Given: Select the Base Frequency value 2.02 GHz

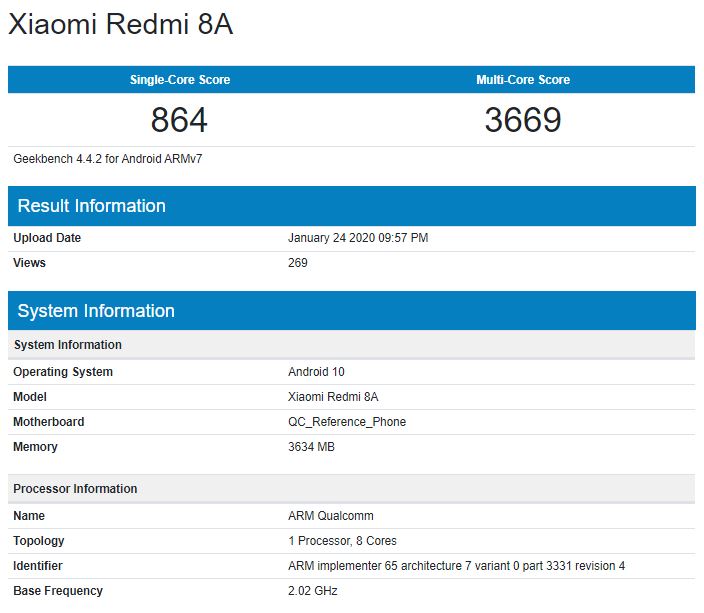Looking at the screenshot, I should [313, 591].
